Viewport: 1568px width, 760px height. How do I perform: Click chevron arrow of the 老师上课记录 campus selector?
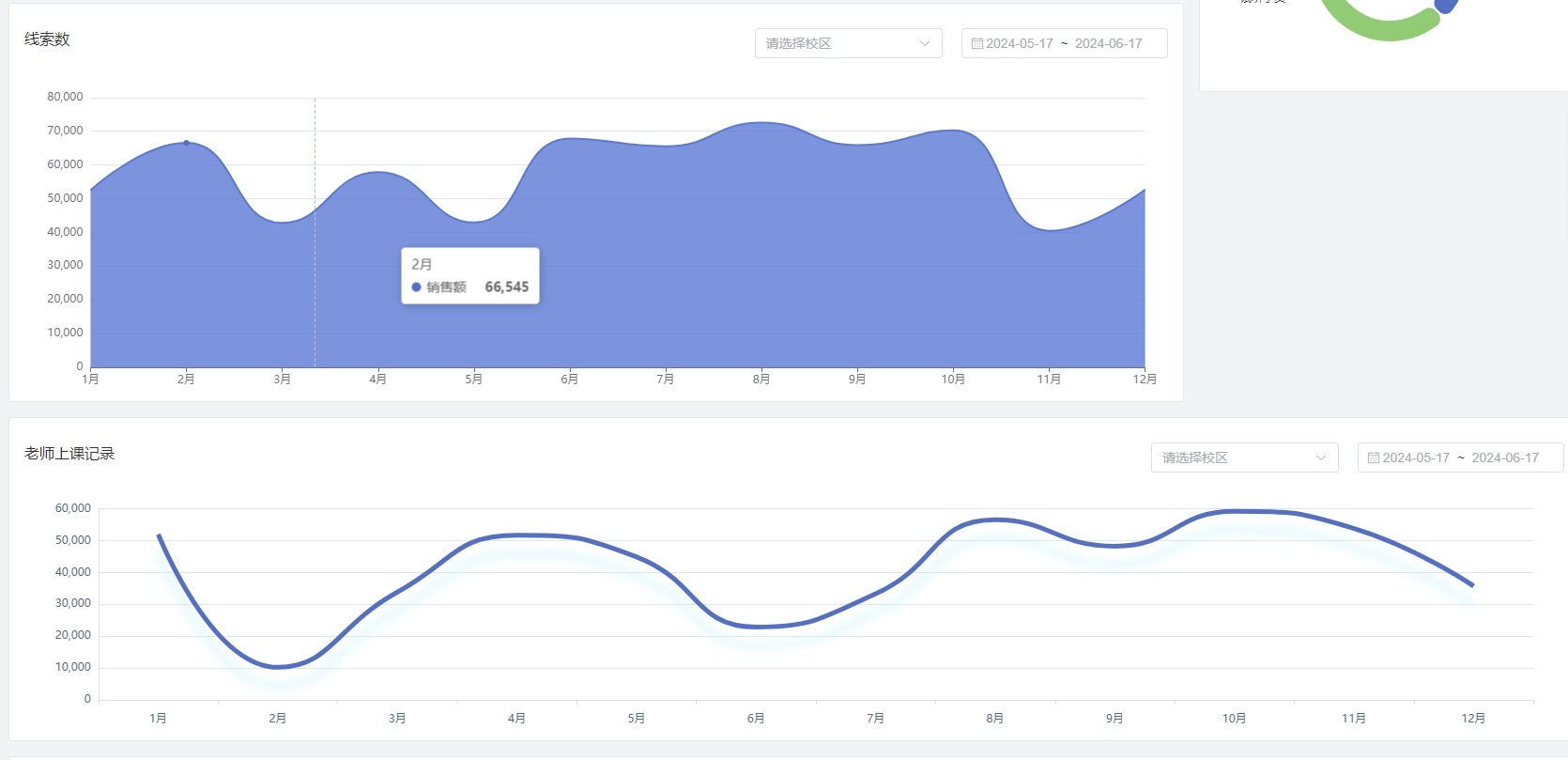[x=1321, y=458]
